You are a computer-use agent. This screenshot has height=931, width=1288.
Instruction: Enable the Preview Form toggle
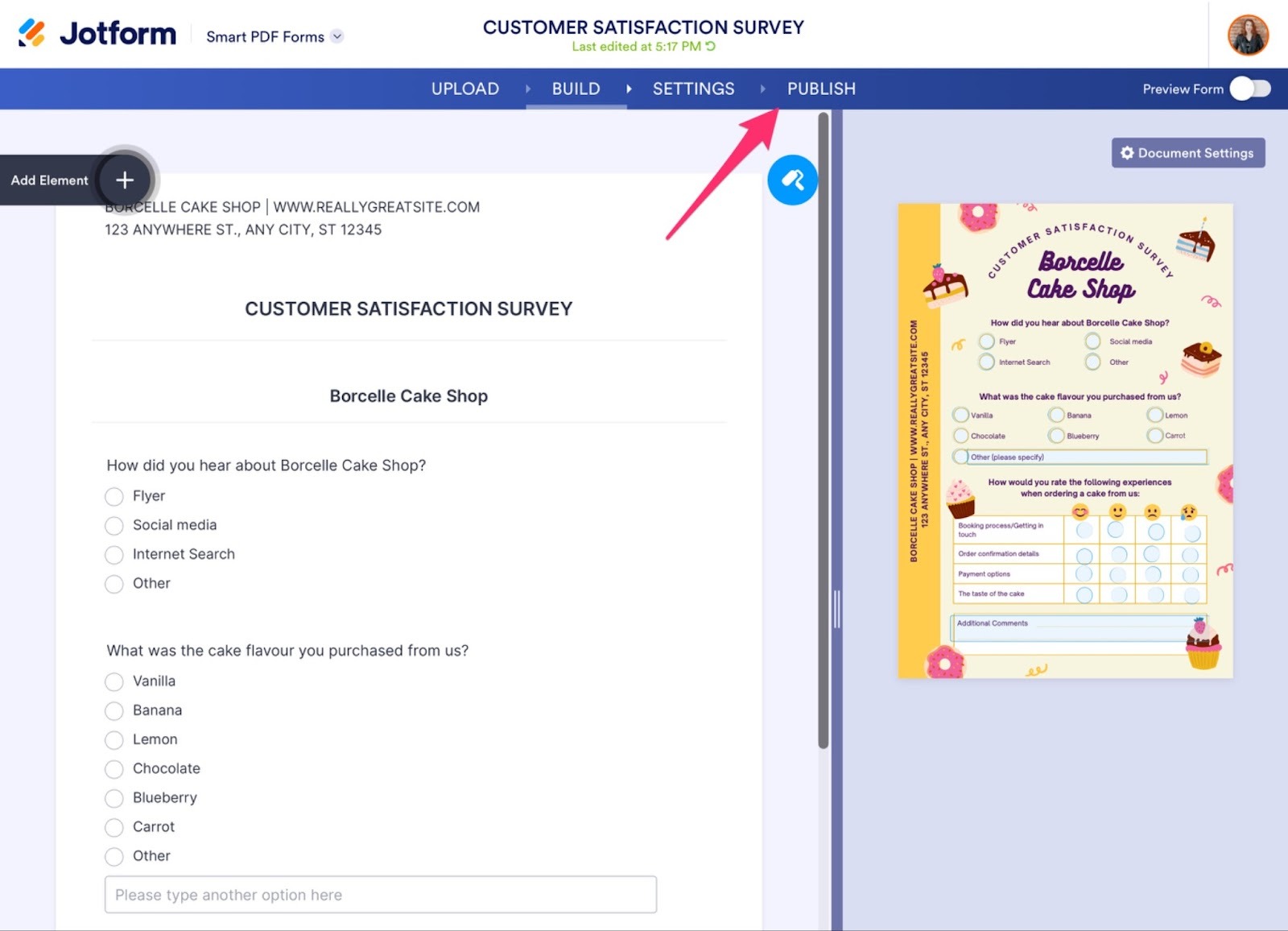pos(1249,89)
